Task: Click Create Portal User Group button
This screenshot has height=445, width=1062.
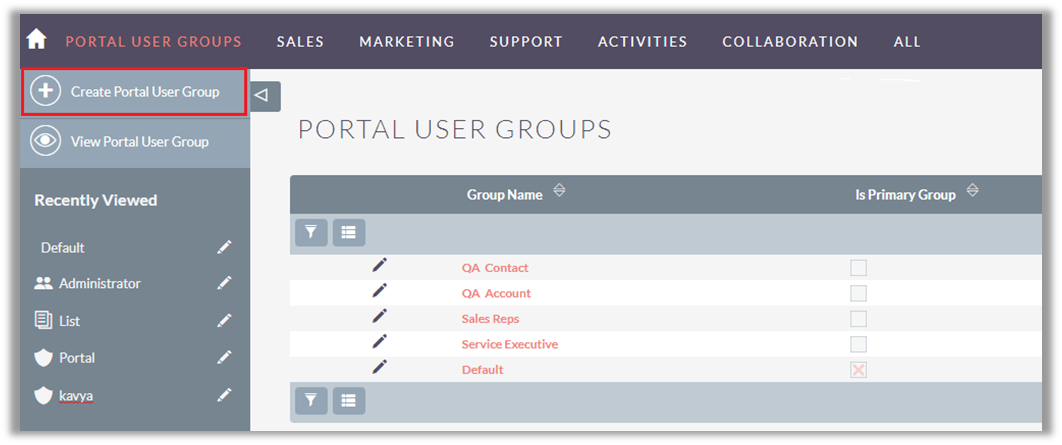Action: click(135, 92)
